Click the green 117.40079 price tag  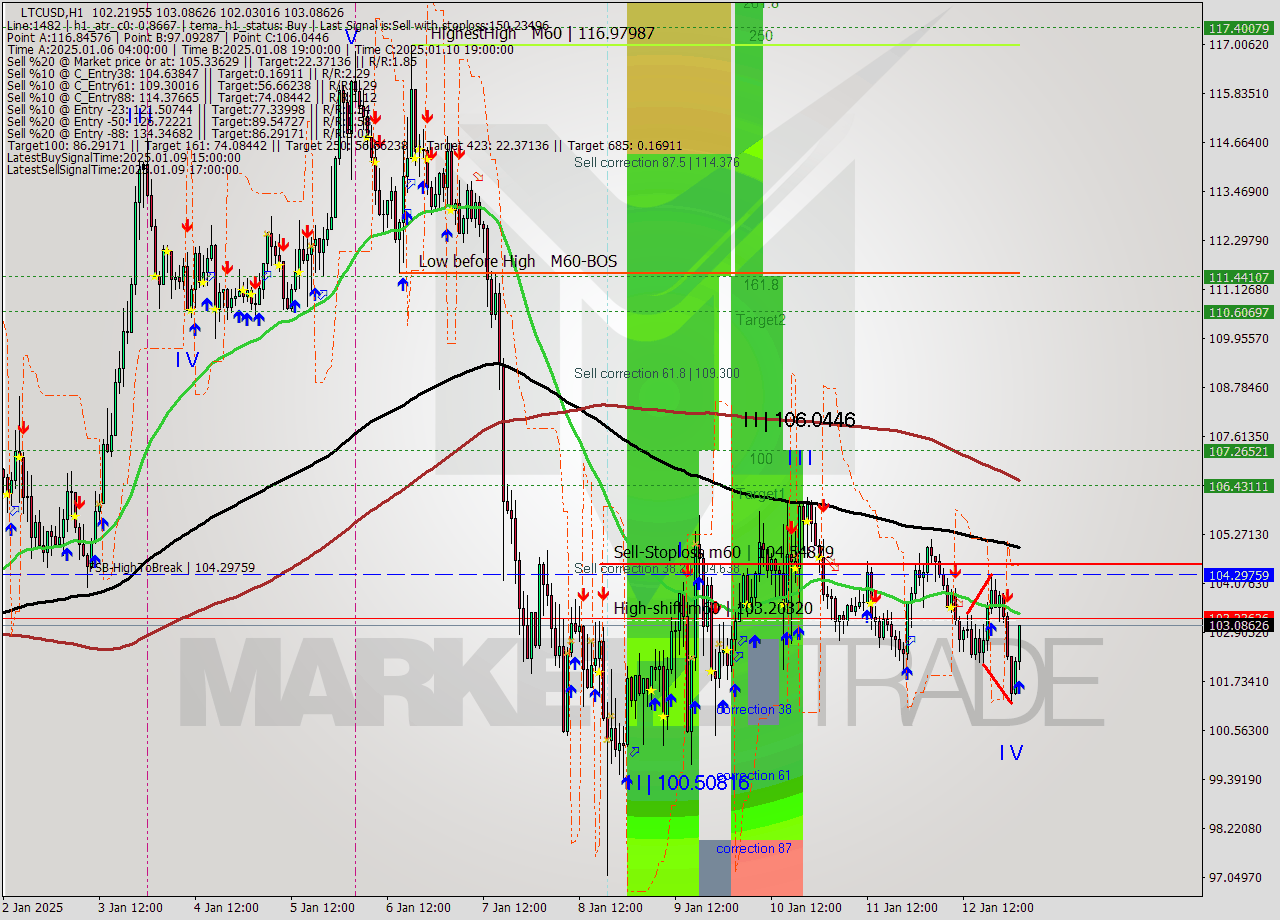coord(1240,28)
